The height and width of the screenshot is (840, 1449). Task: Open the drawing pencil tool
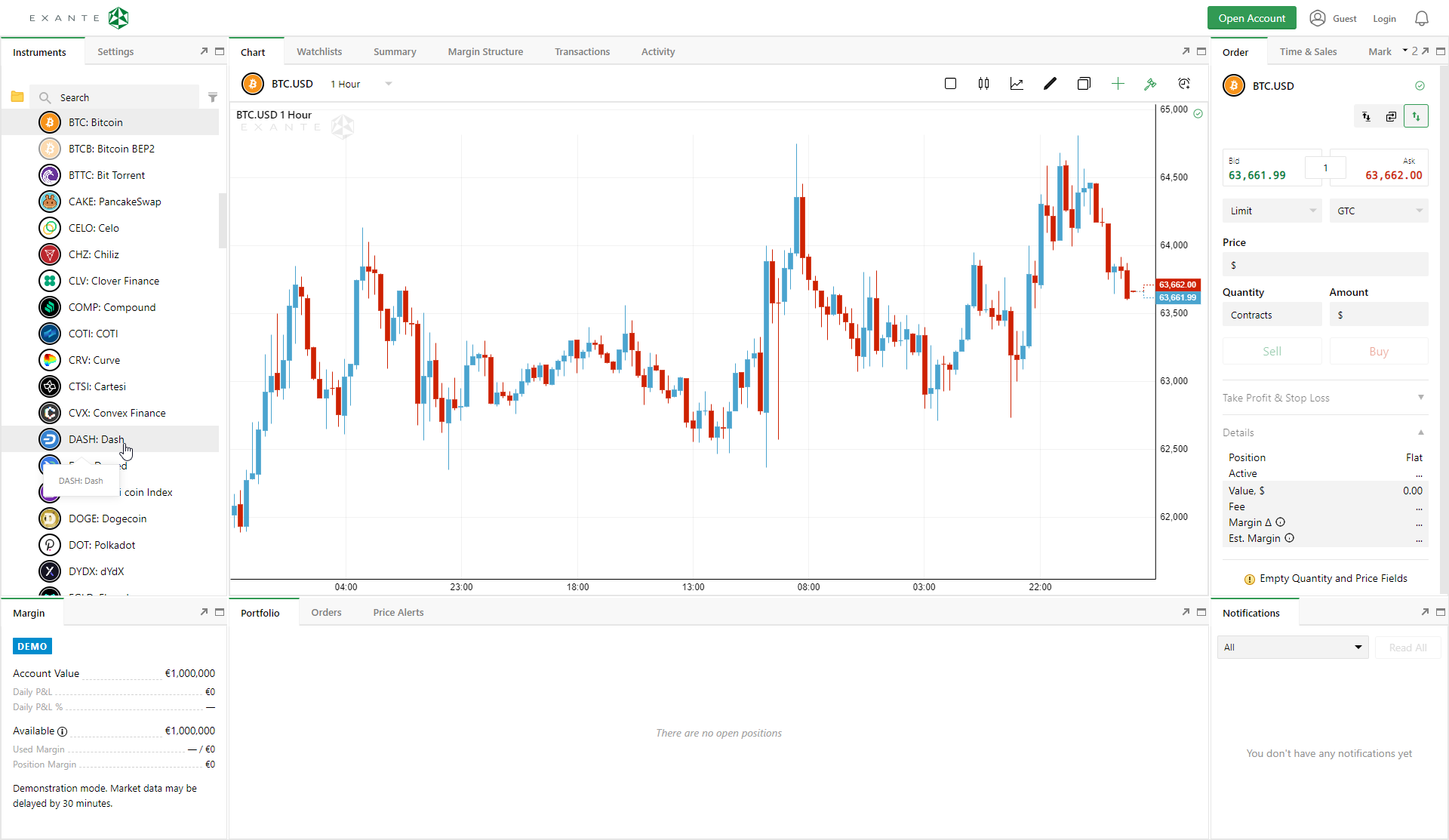[1050, 84]
